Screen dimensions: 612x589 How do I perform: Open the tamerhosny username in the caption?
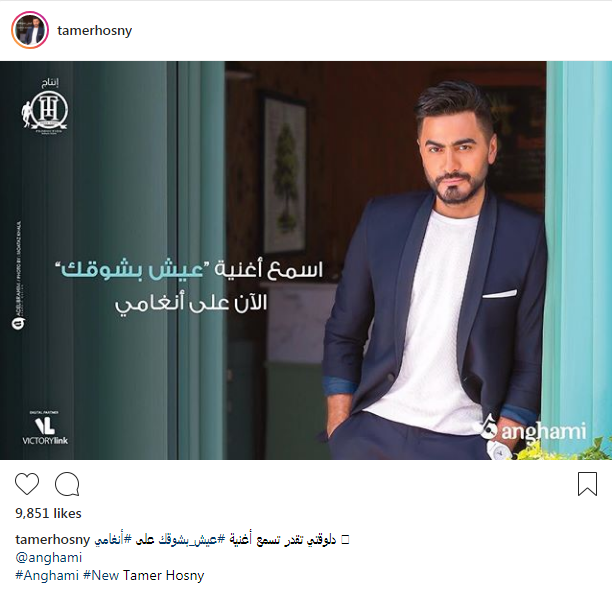click(x=53, y=539)
